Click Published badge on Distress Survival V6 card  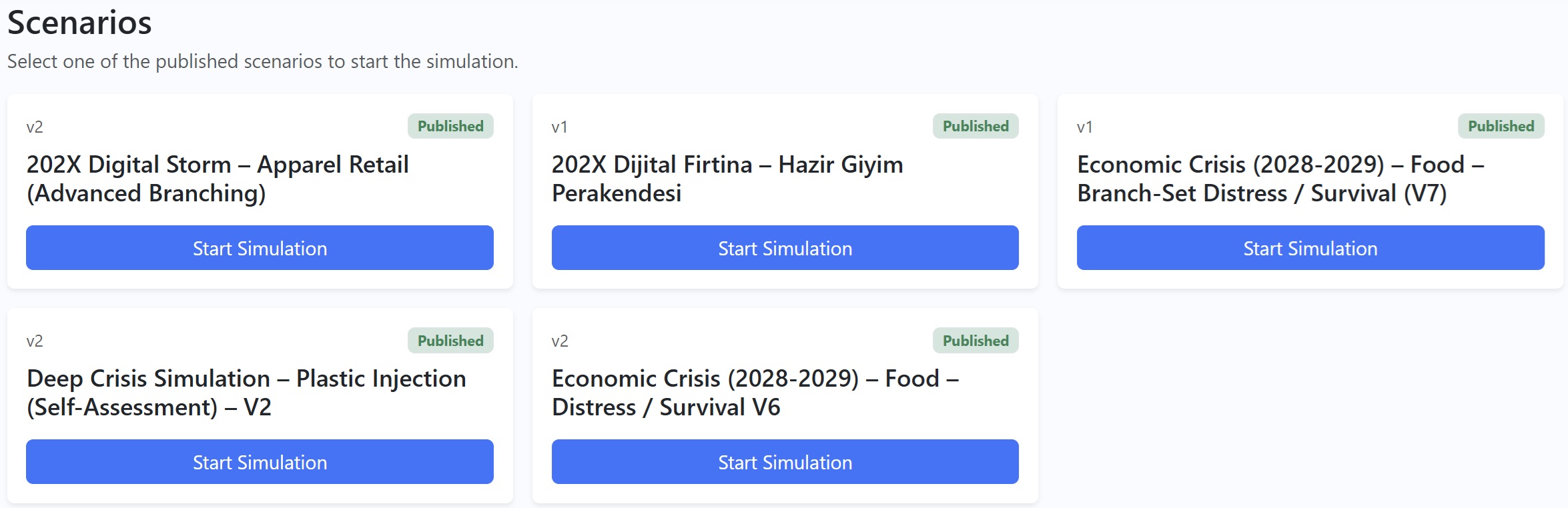point(975,341)
